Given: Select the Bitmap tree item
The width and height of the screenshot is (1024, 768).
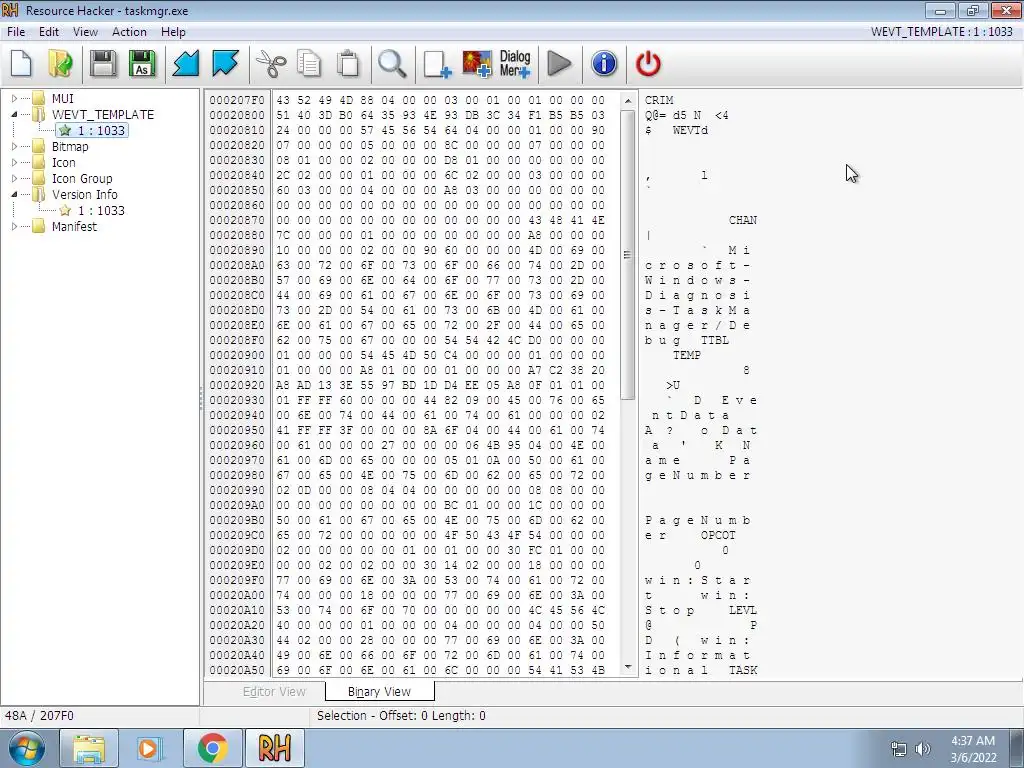Looking at the screenshot, I should [70, 146].
